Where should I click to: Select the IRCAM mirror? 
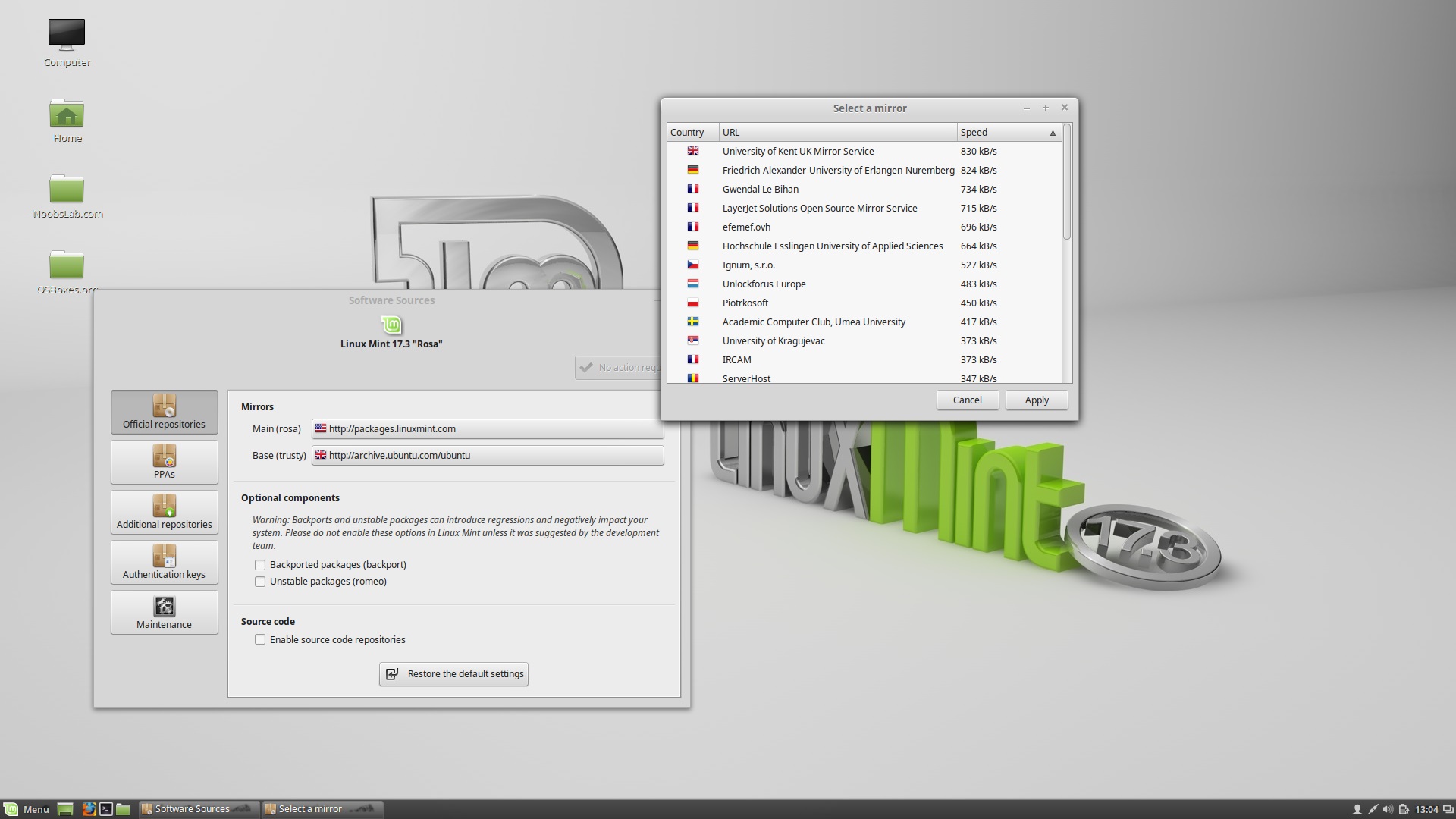864,360
